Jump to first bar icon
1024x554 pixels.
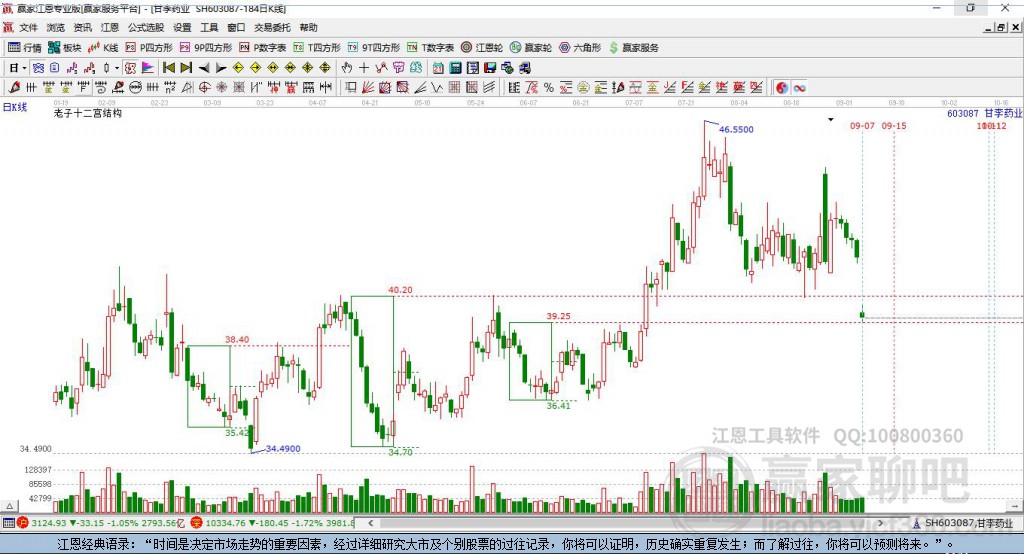click(x=169, y=68)
